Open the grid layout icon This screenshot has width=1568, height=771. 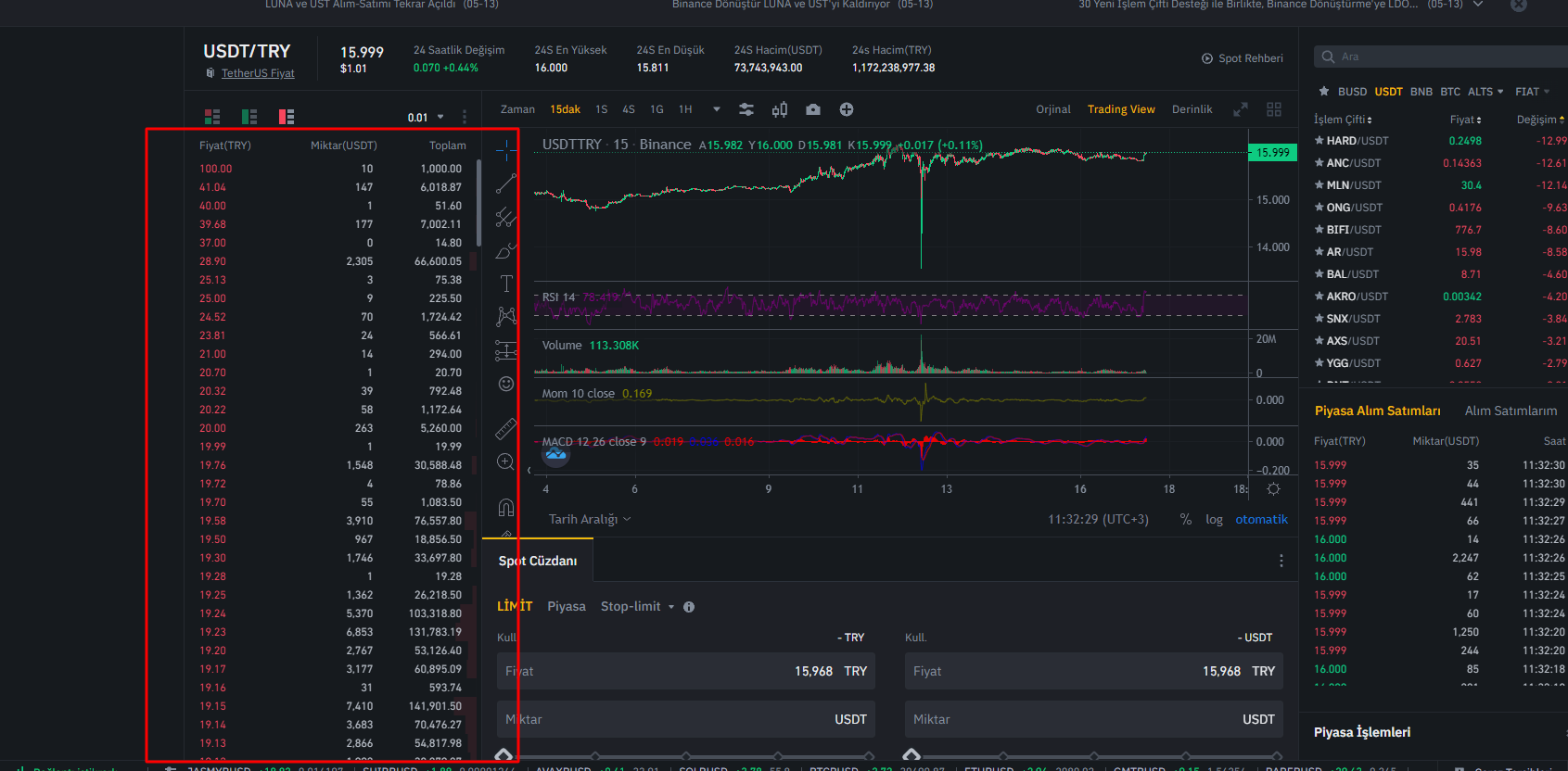click(1274, 109)
